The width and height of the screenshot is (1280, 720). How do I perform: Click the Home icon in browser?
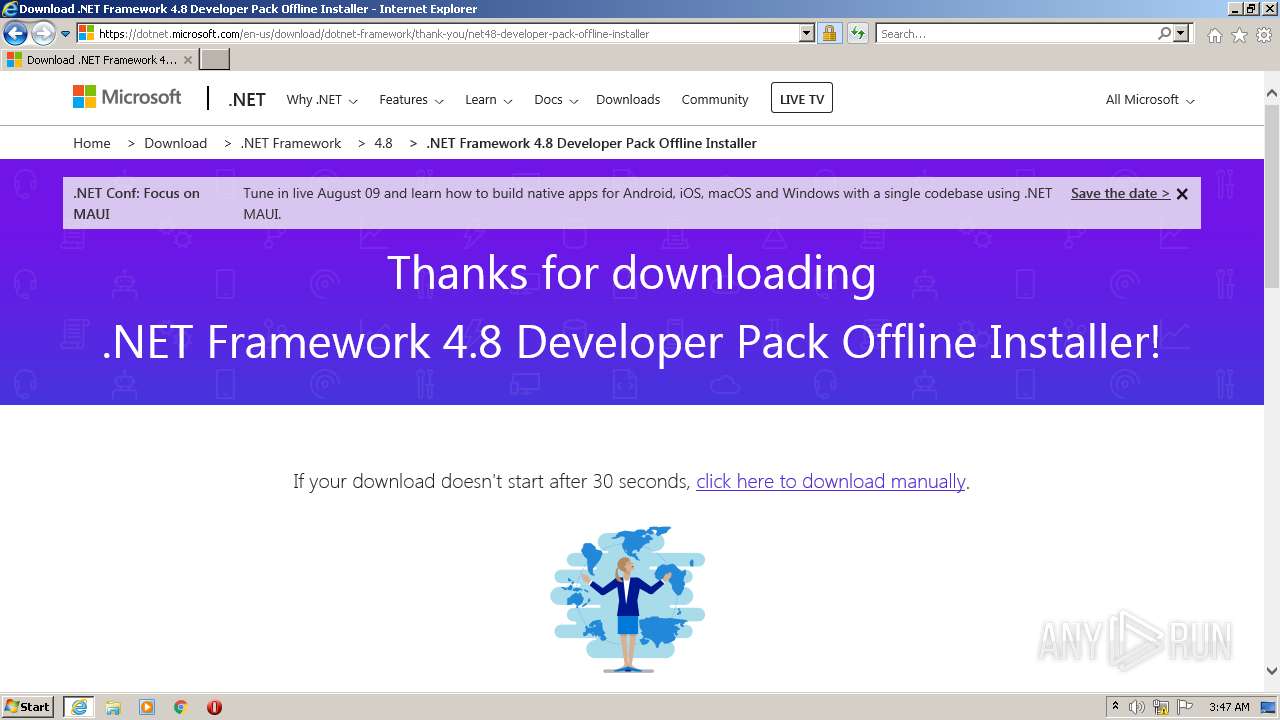[1214, 35]
